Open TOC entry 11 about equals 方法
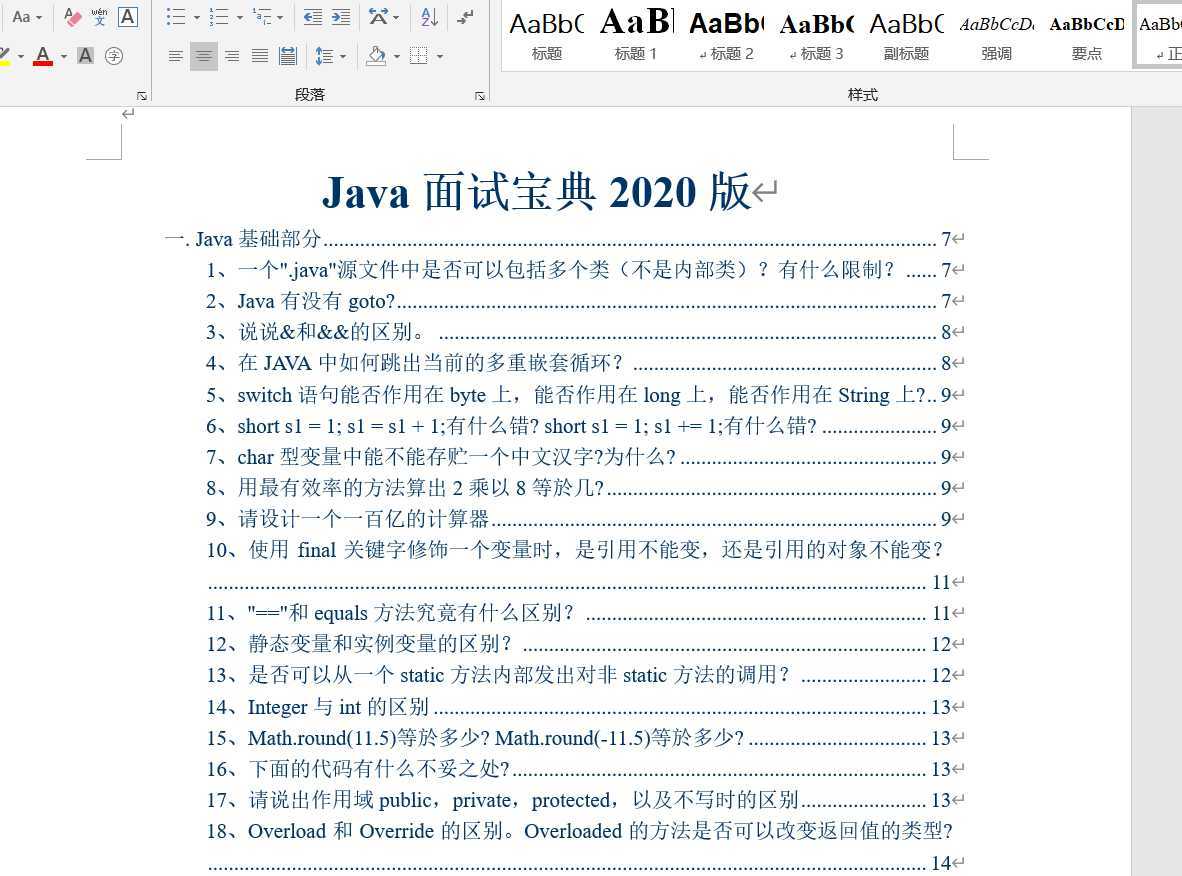 click(584, 613)
